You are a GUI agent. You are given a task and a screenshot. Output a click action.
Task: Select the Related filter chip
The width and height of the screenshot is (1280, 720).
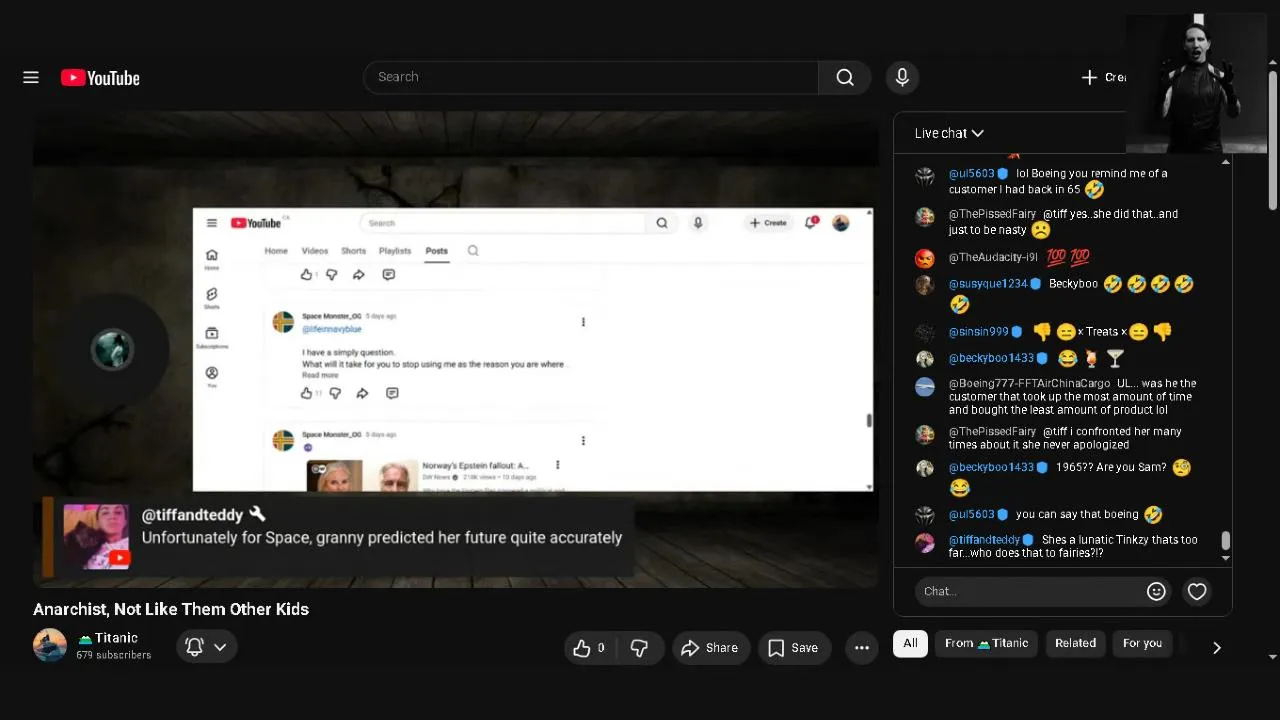[1075, 643]
